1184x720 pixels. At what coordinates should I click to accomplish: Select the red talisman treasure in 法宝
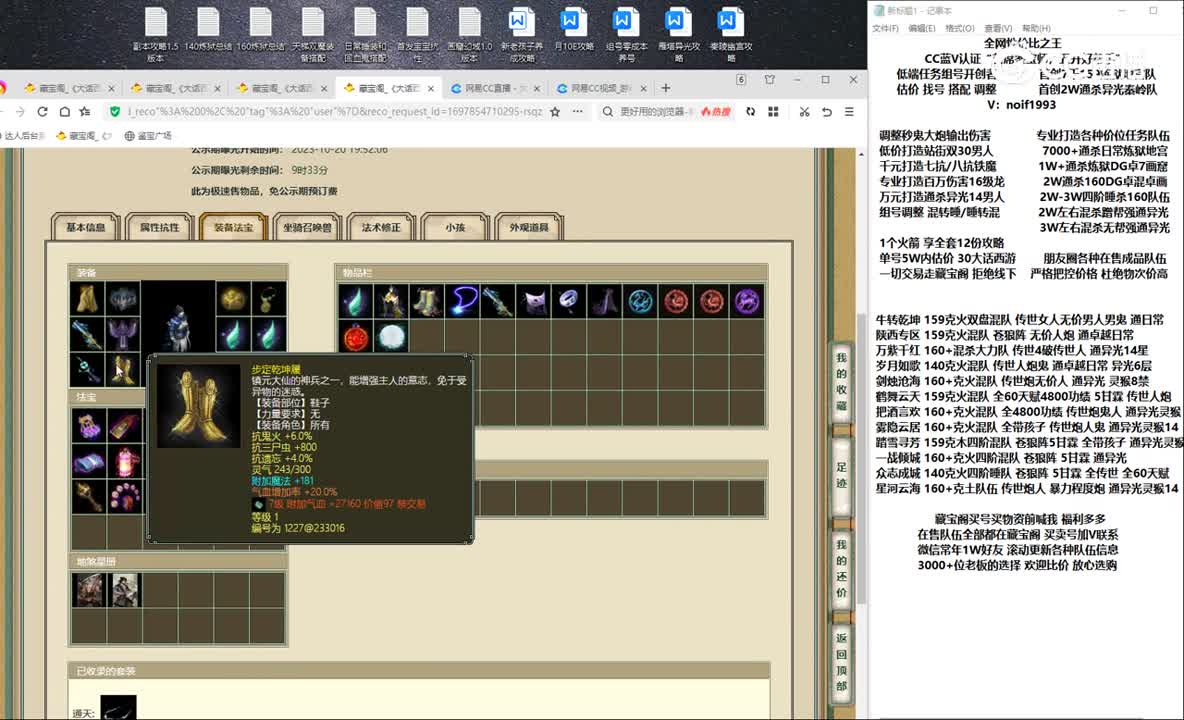click(x=125, y=426)
